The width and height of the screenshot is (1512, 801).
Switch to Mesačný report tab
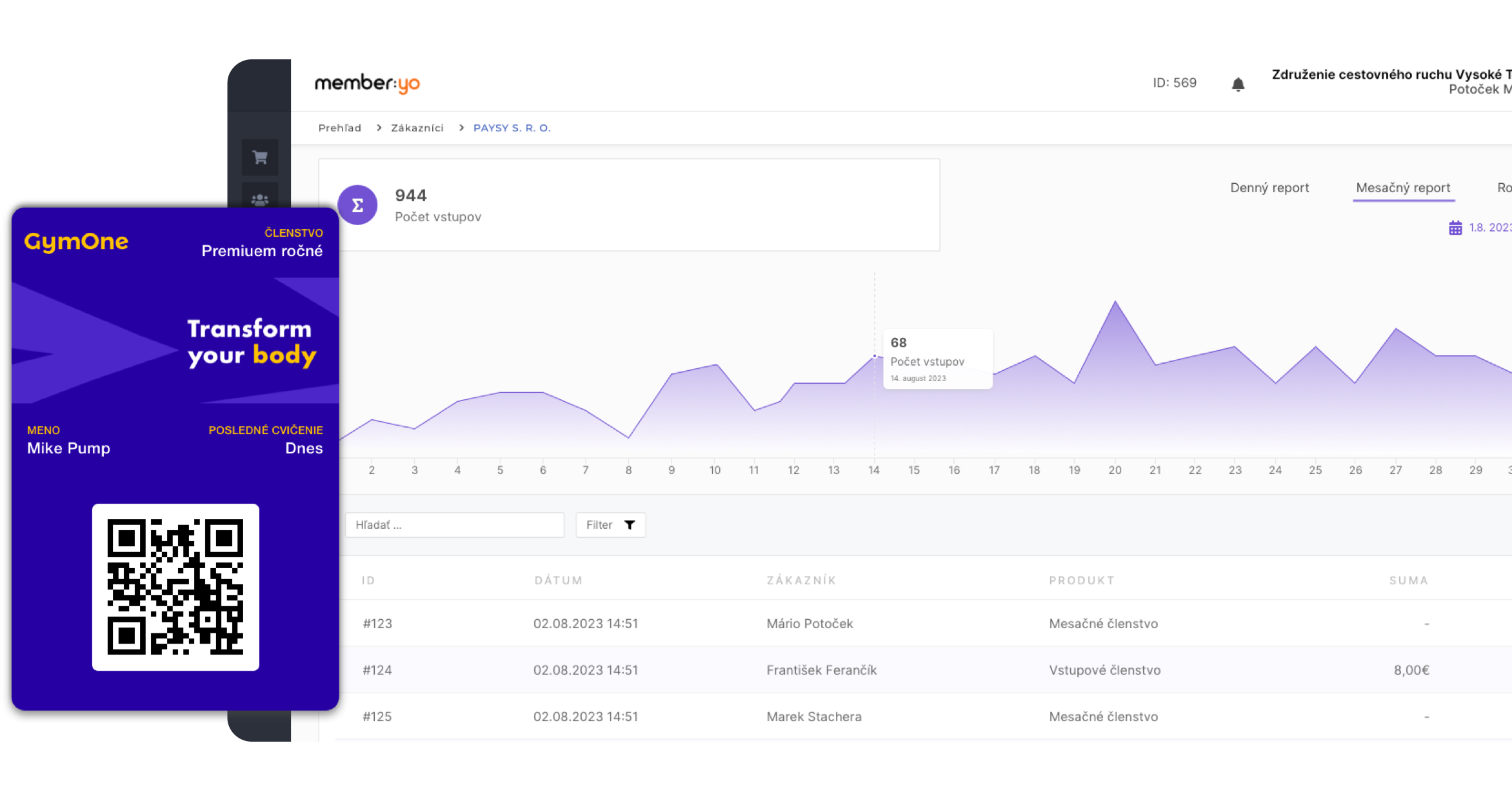pyautogui.click(x=1403, y=188)
